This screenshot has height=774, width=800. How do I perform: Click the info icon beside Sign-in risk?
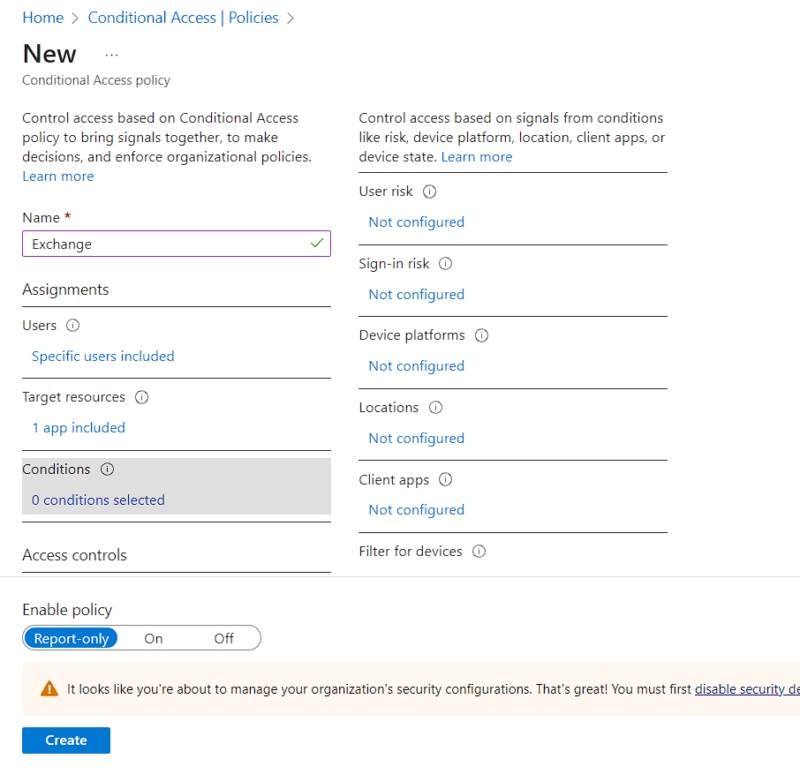443,263
